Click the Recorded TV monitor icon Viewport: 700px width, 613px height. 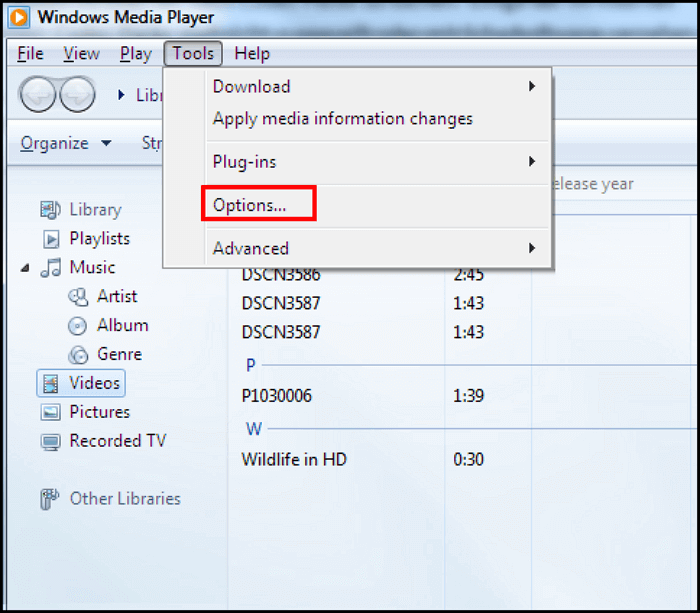coord(50,442)
